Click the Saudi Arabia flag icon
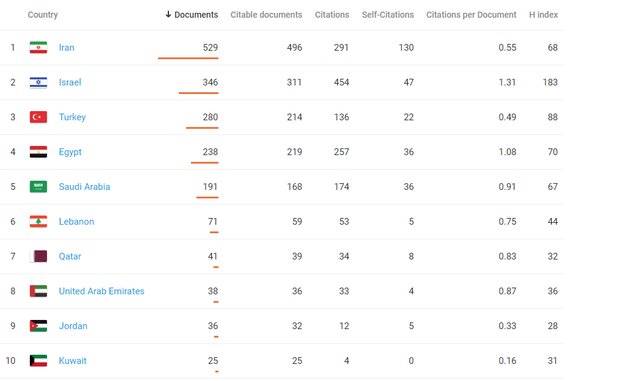Viewport: 640px width, 381px height. point(38,187)
